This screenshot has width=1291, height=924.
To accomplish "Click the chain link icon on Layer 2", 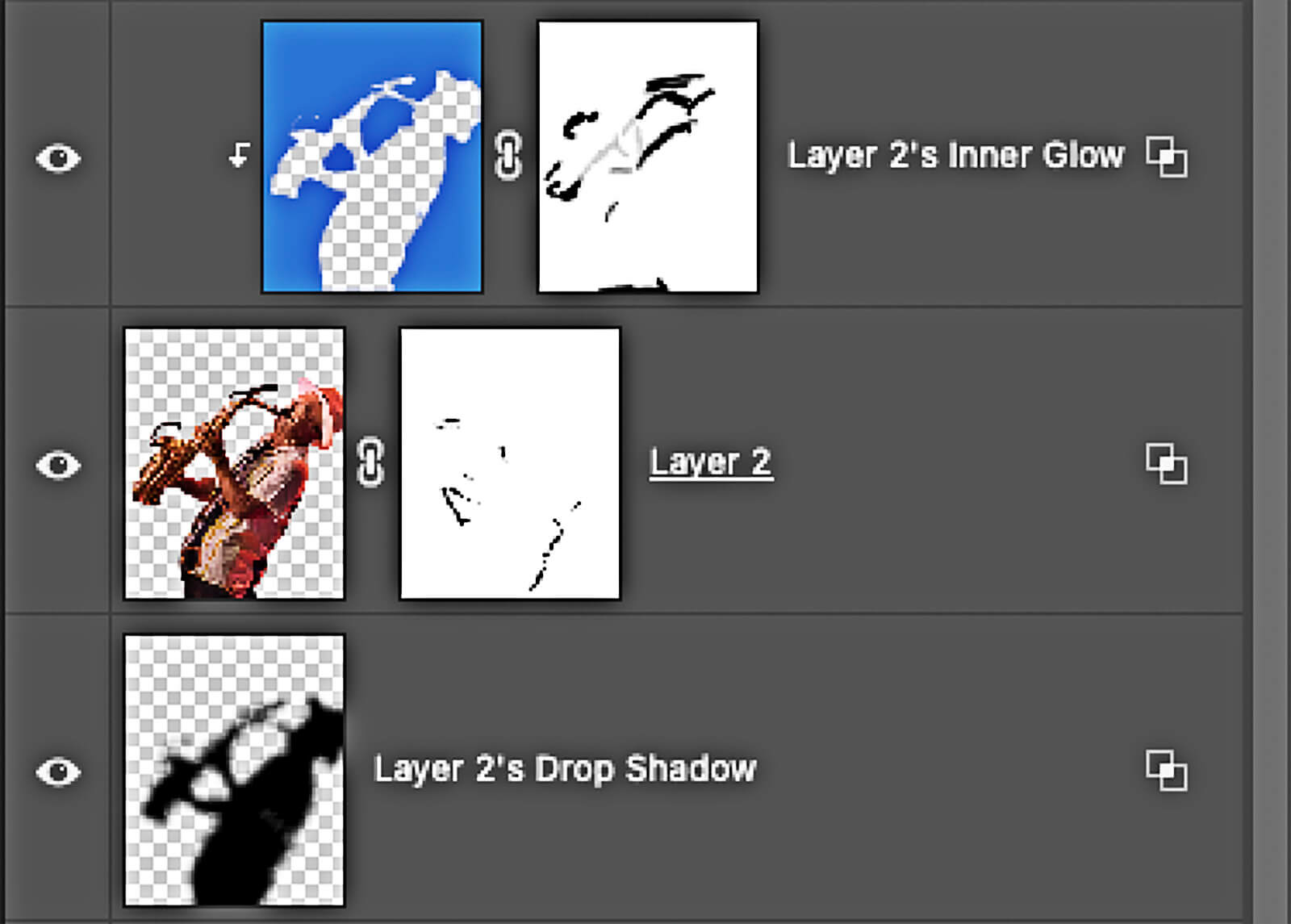I will pos(370,462).
